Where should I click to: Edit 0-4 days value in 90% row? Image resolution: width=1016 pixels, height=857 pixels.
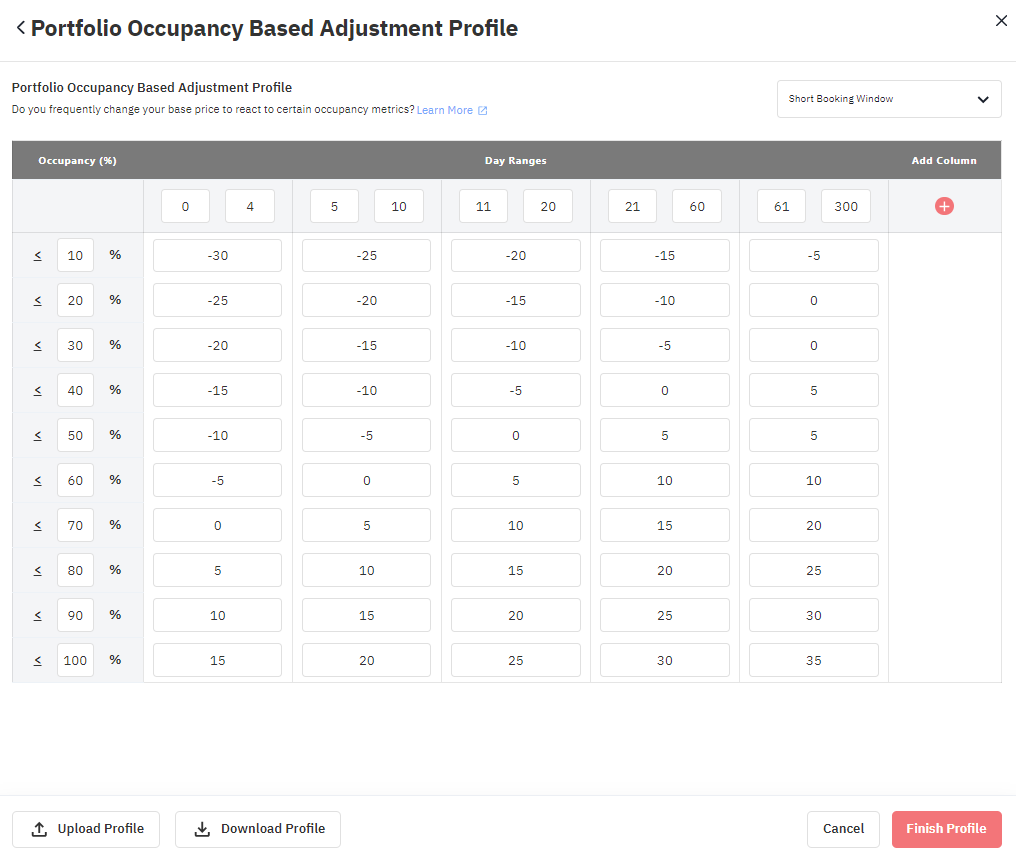click(x=218, y=615)
